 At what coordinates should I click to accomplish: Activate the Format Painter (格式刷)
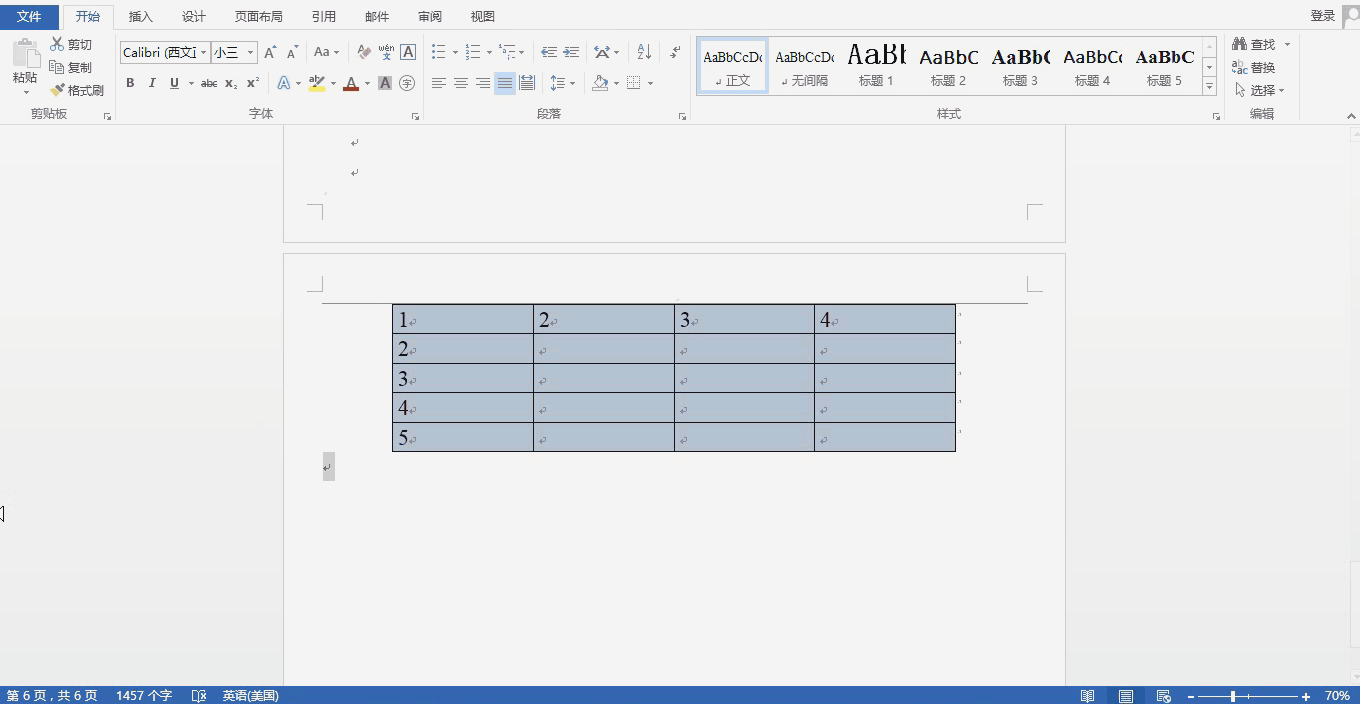coord(77,90)
